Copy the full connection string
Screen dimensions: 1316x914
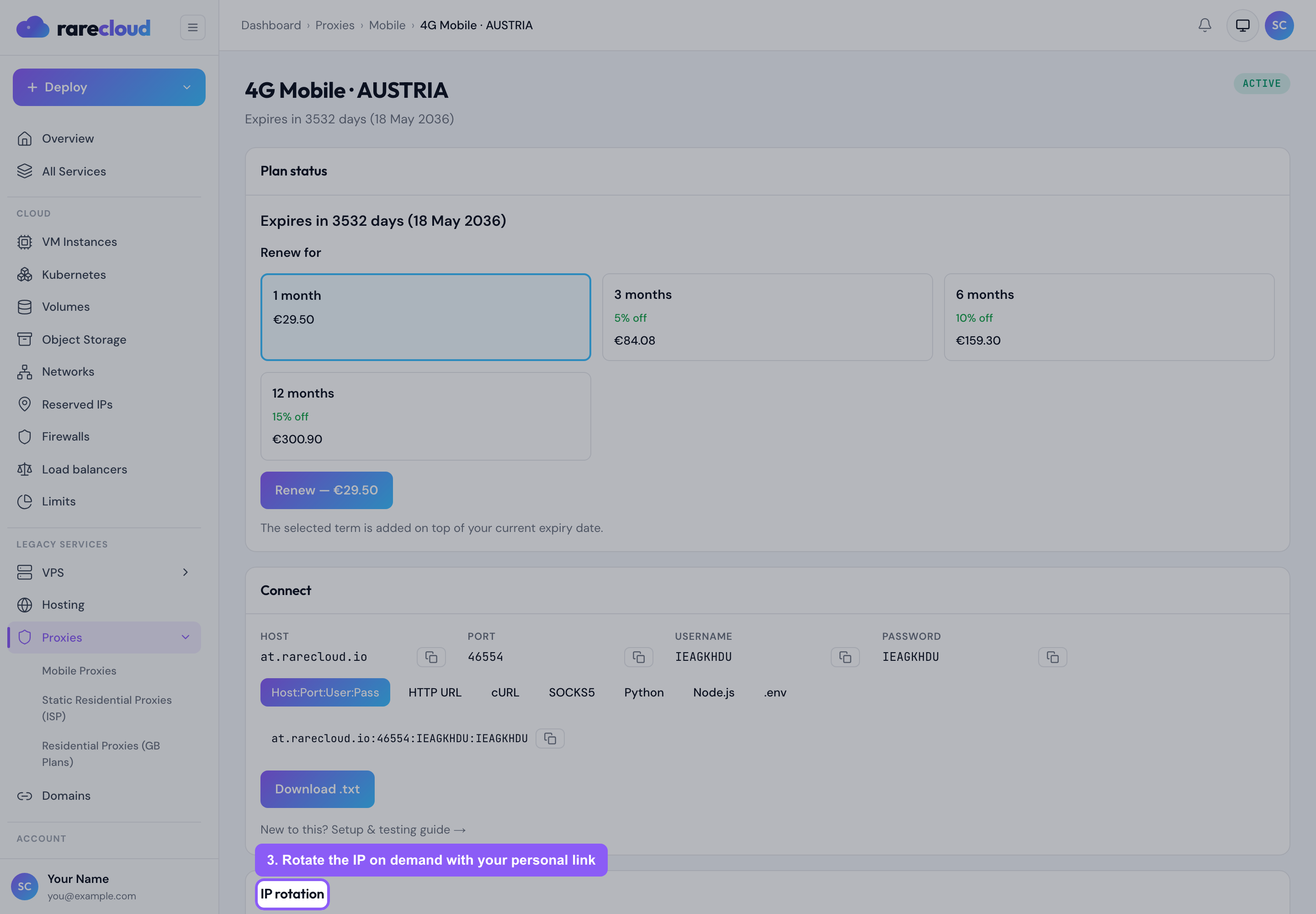(x=550, y=738)
